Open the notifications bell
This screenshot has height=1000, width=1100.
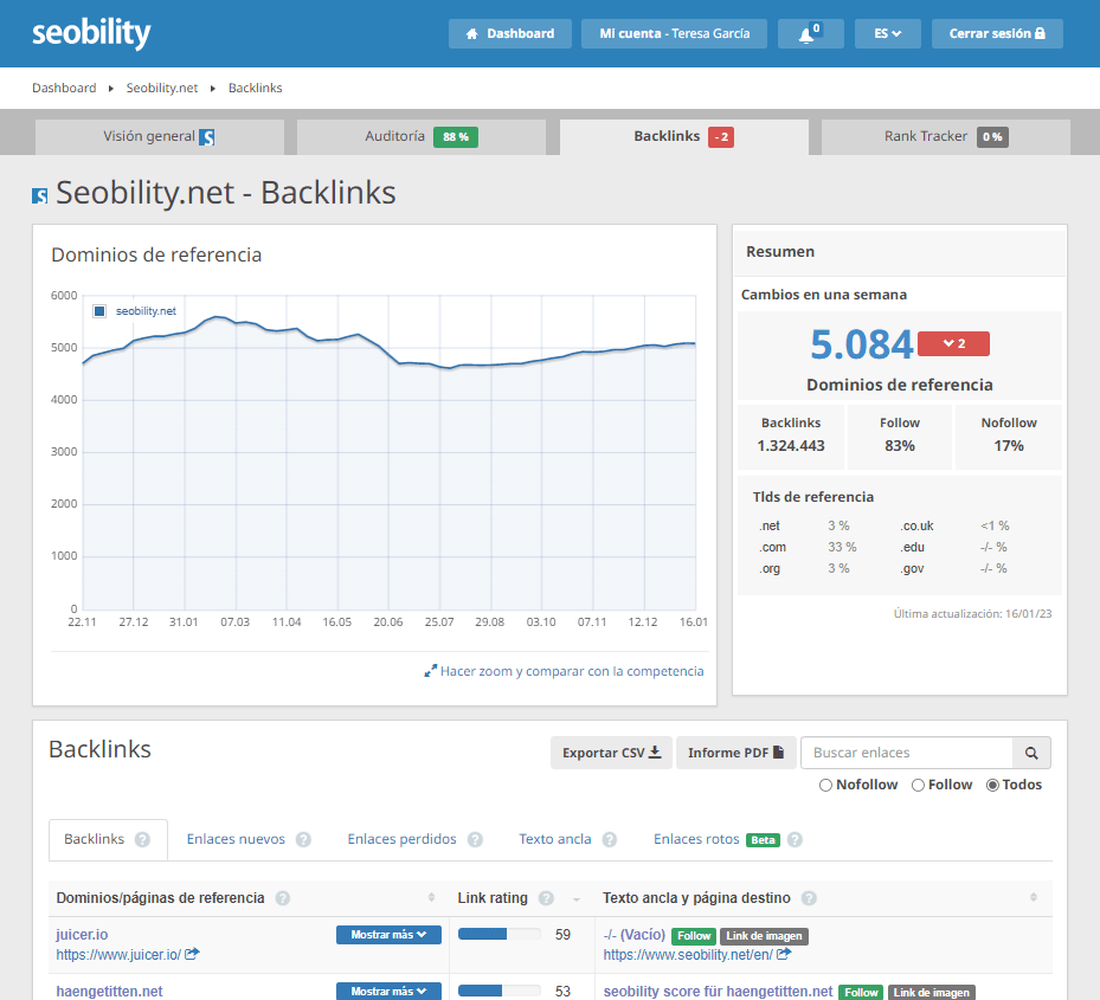point(810,34)
